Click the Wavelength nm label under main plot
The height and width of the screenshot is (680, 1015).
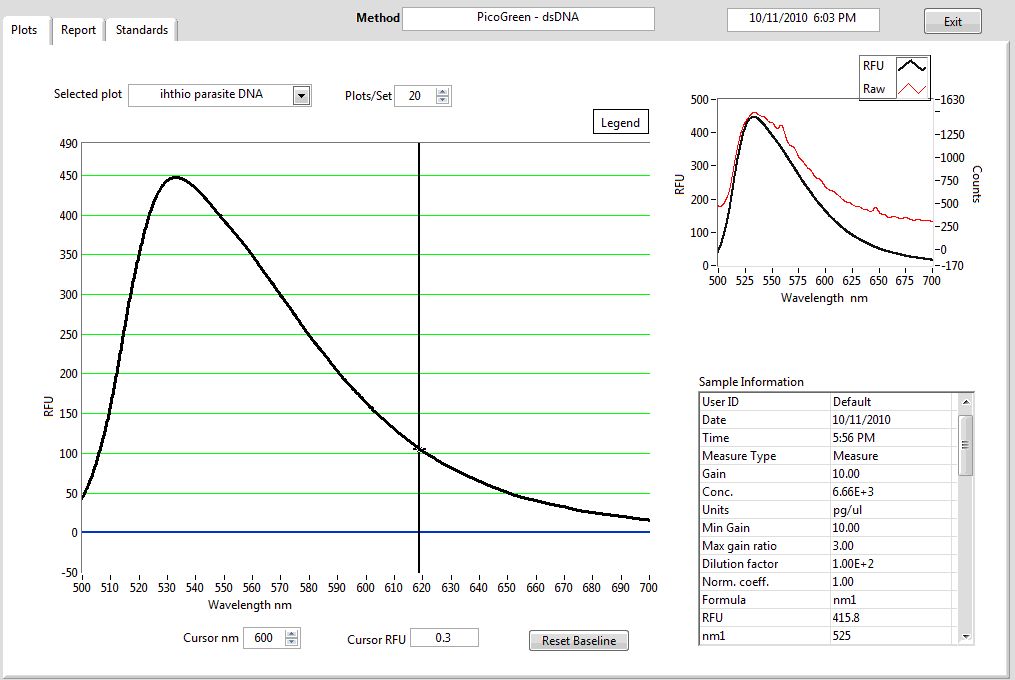(x=250, y=605)
